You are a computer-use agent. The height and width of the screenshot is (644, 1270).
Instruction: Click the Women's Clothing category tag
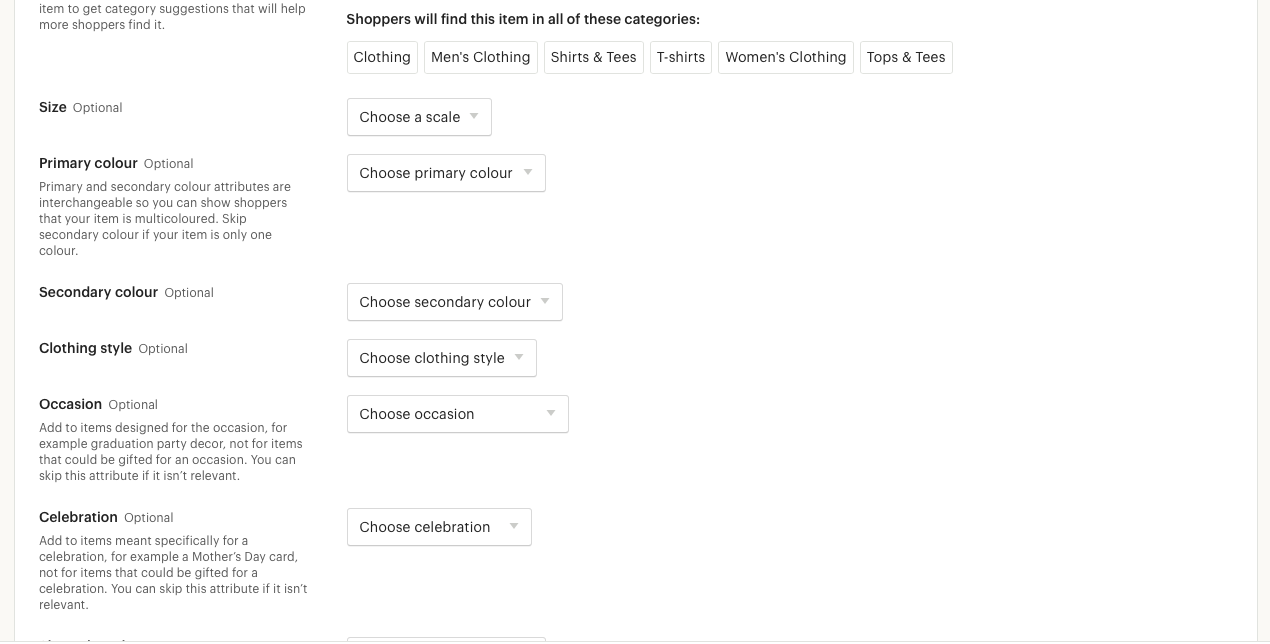tap(785, 57)
